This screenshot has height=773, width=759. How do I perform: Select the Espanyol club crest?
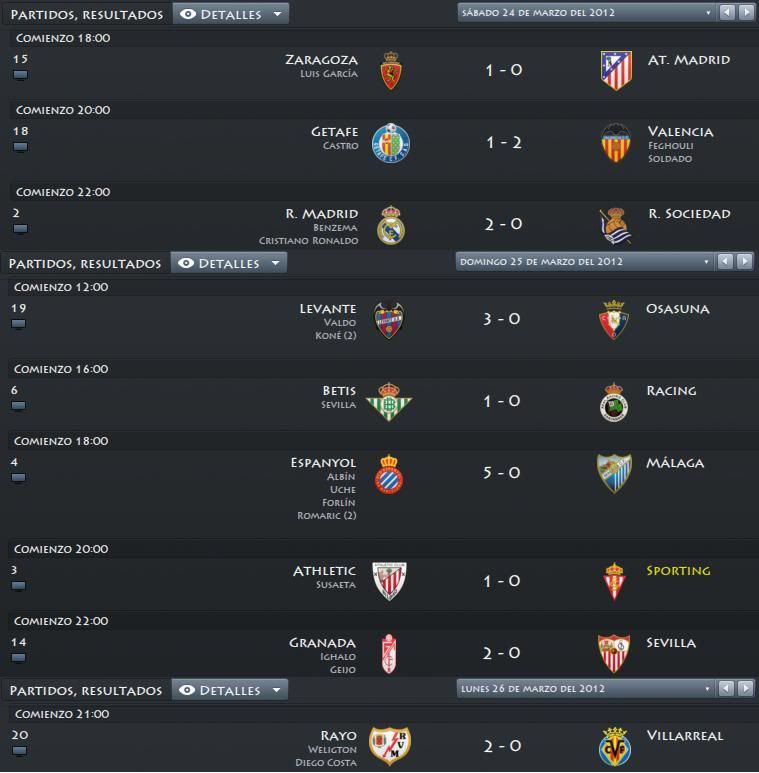389,474
